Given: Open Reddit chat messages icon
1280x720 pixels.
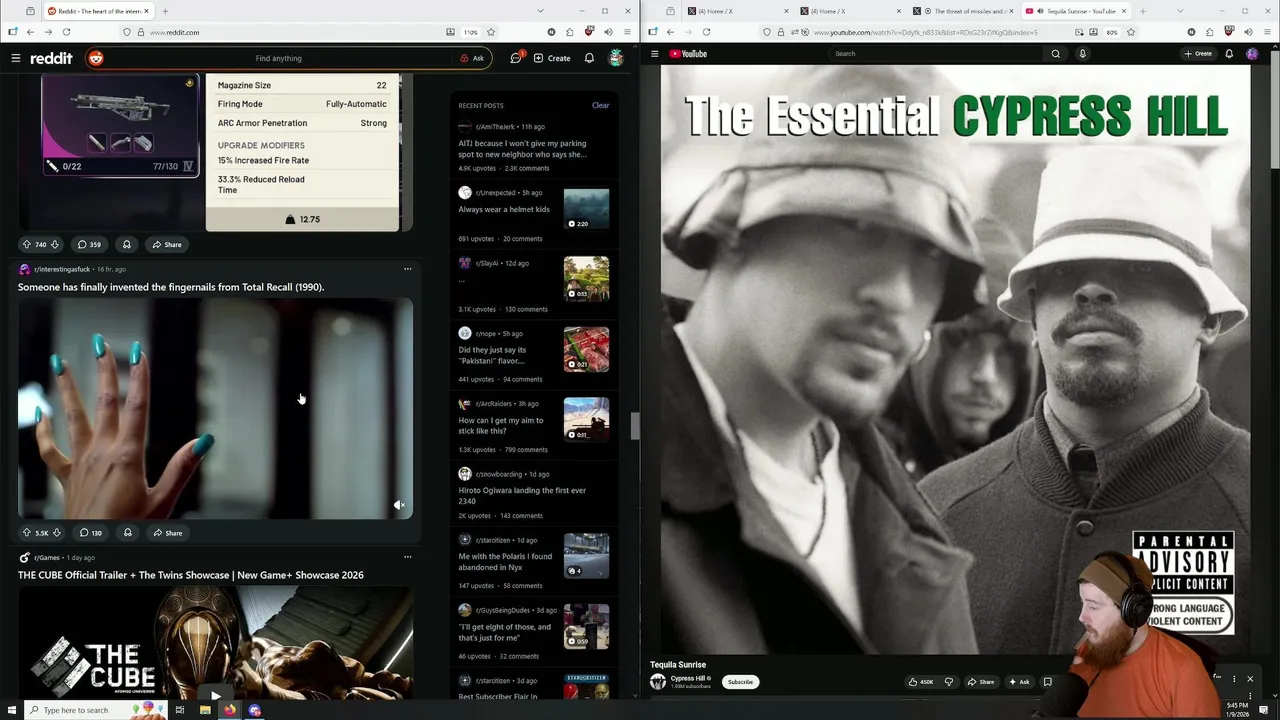Looking at the screenshot, I should [516, 58].
